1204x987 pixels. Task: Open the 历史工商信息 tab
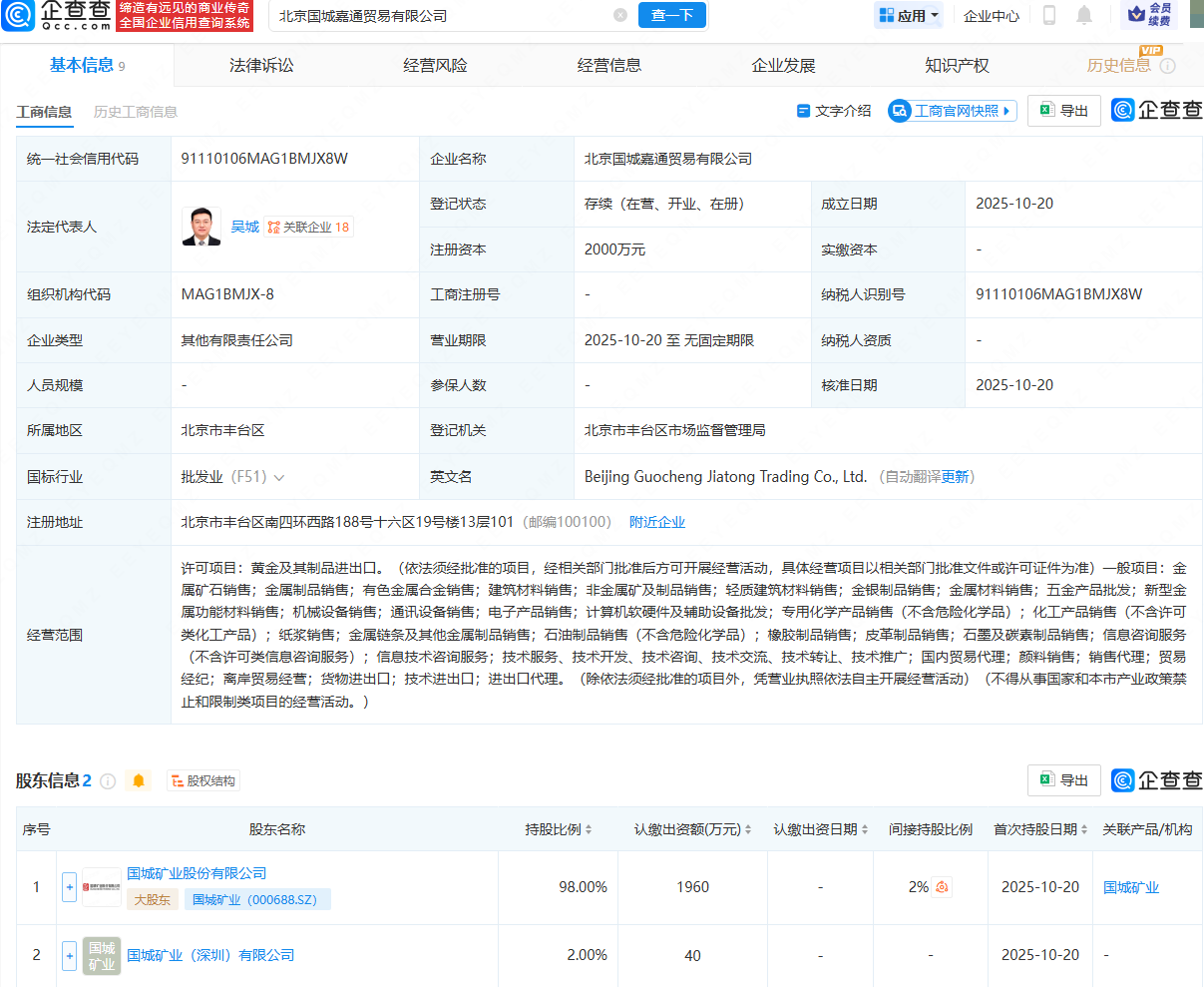point(136,112)
